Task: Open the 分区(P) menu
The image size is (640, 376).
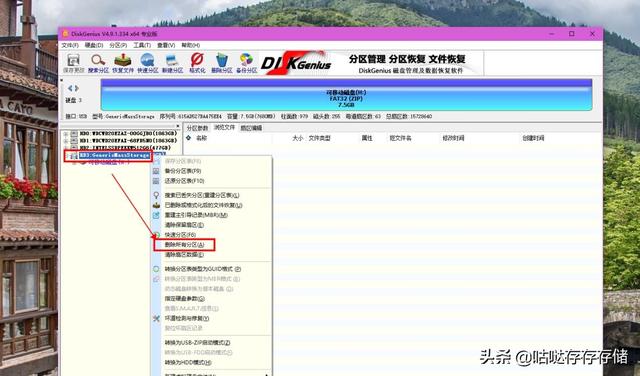Action: coord(118,45)
